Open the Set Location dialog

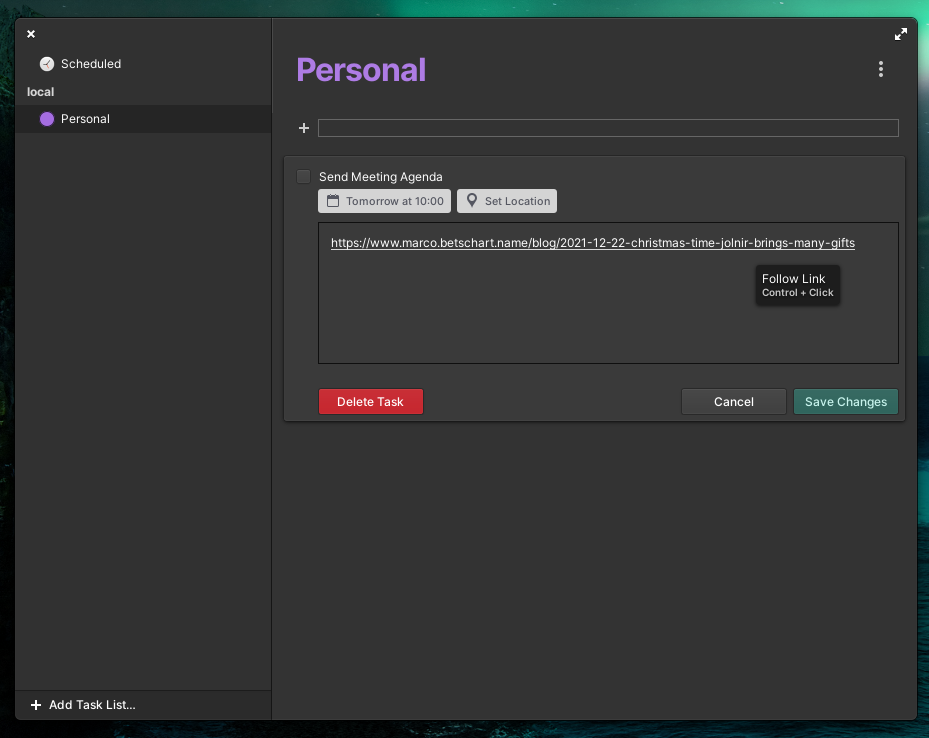coord(507,200)
